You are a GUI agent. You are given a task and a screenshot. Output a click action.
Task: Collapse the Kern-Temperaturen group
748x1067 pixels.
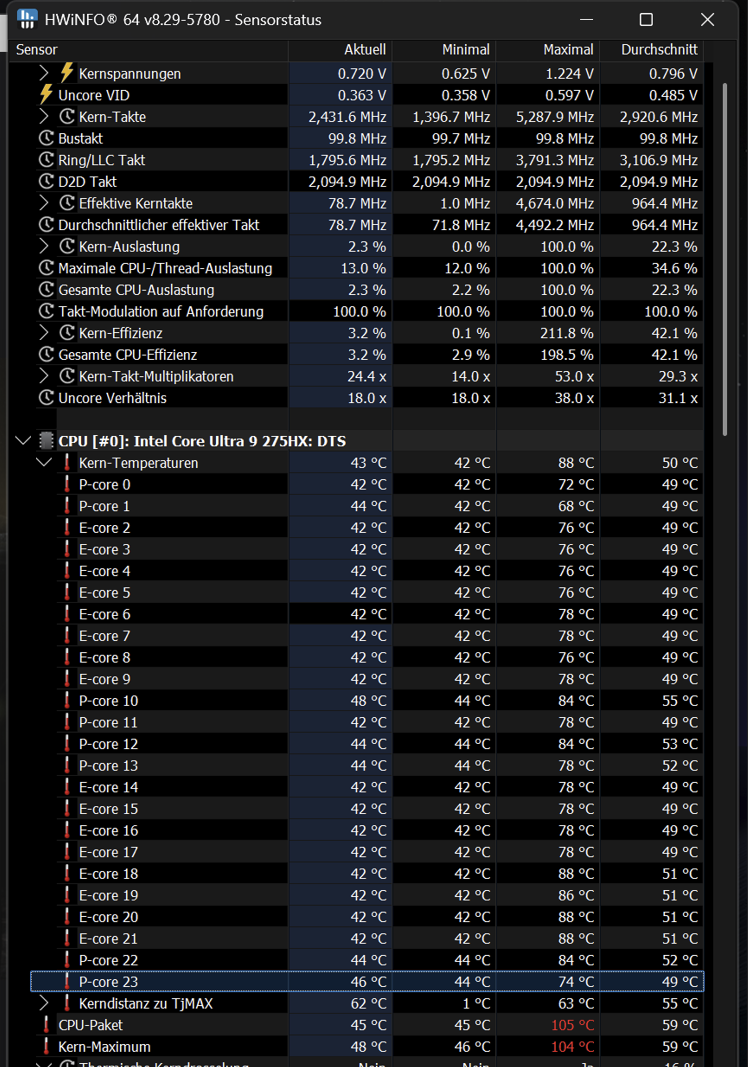[44, 463]
